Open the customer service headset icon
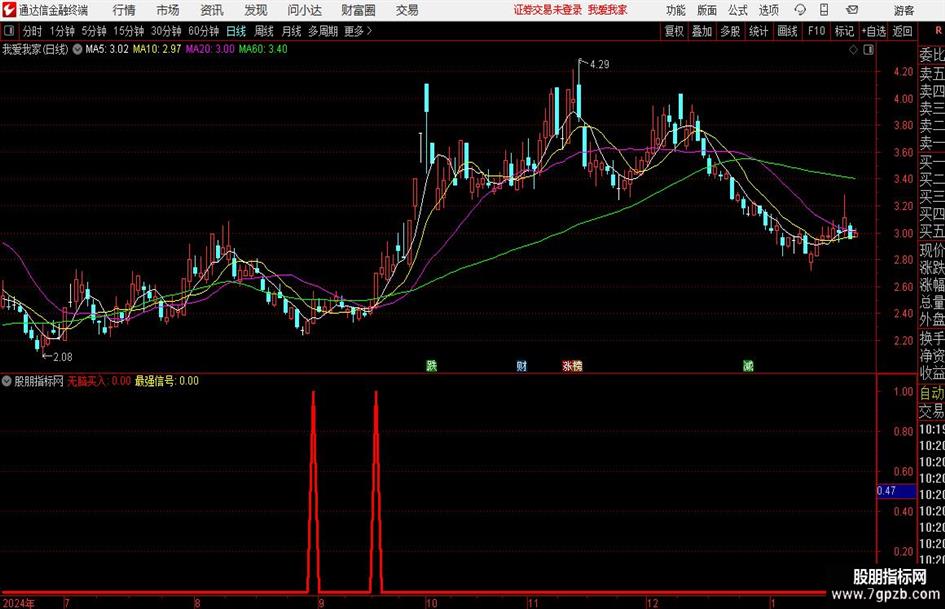The width and height of the screenshot is (945, 609). pos(800,10)
